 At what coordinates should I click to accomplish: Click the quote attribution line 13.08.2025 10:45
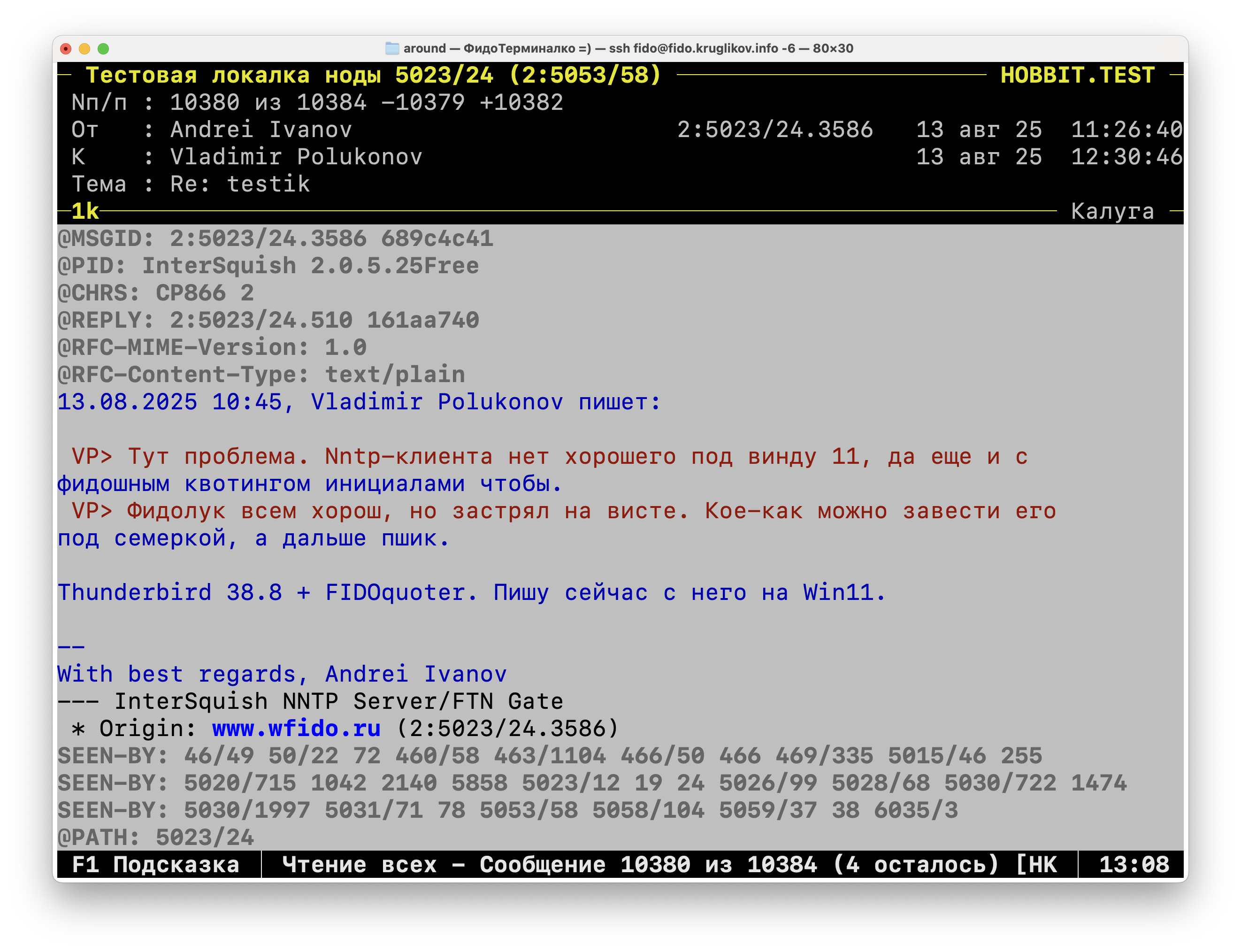(359, 402)
